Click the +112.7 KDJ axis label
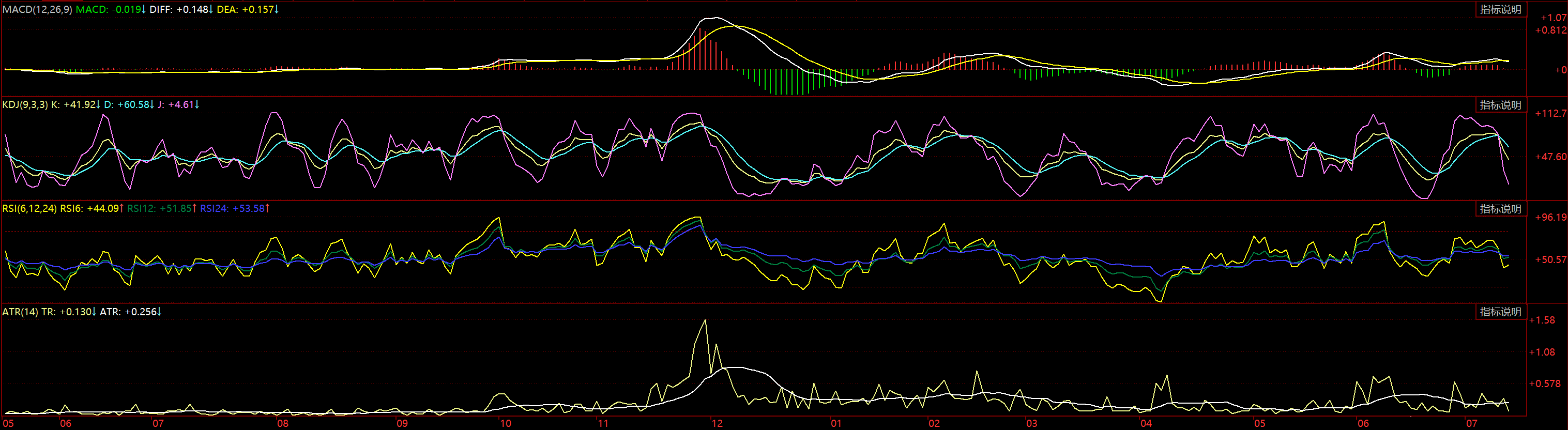Image resolution: width=1568 pixels, height=430 pixels. pos(1550,114)
